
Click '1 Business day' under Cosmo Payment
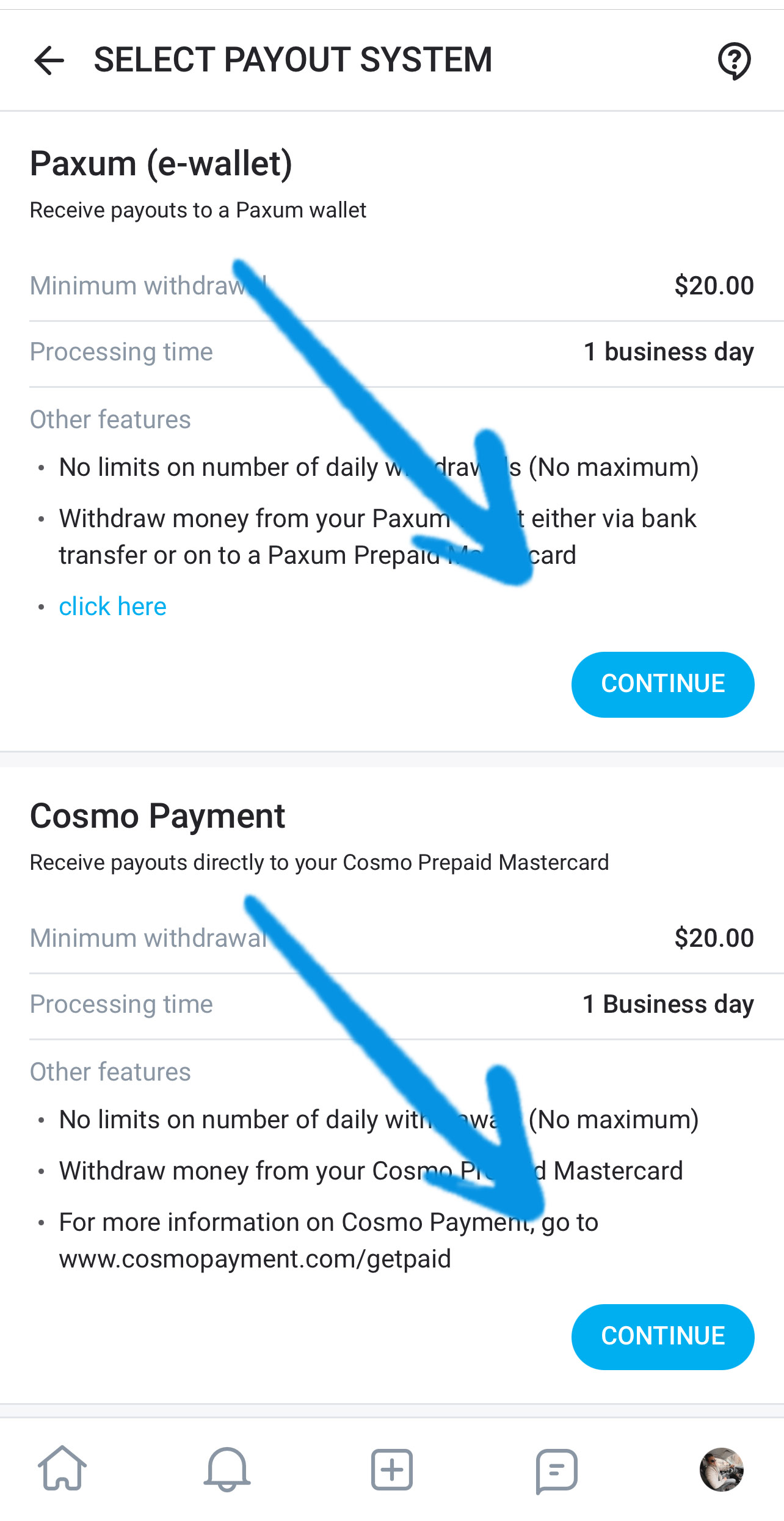point(668,1004)
